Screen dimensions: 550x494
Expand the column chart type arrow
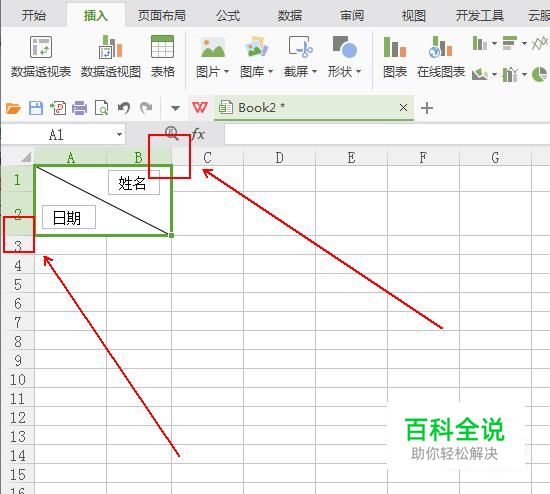494,44
